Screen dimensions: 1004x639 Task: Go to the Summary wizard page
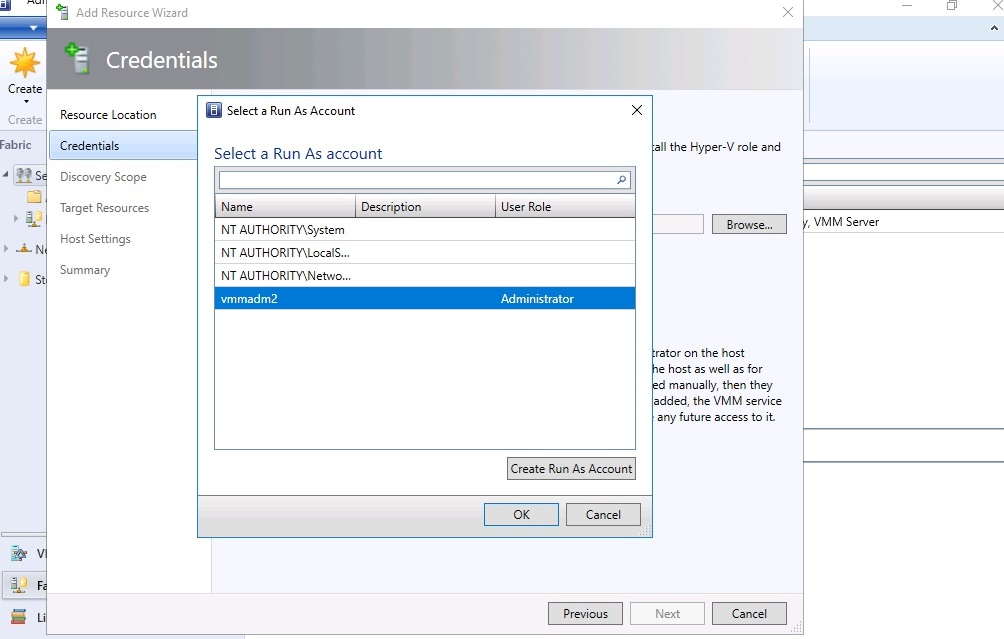pyautogui.click(x=85, y=269)
